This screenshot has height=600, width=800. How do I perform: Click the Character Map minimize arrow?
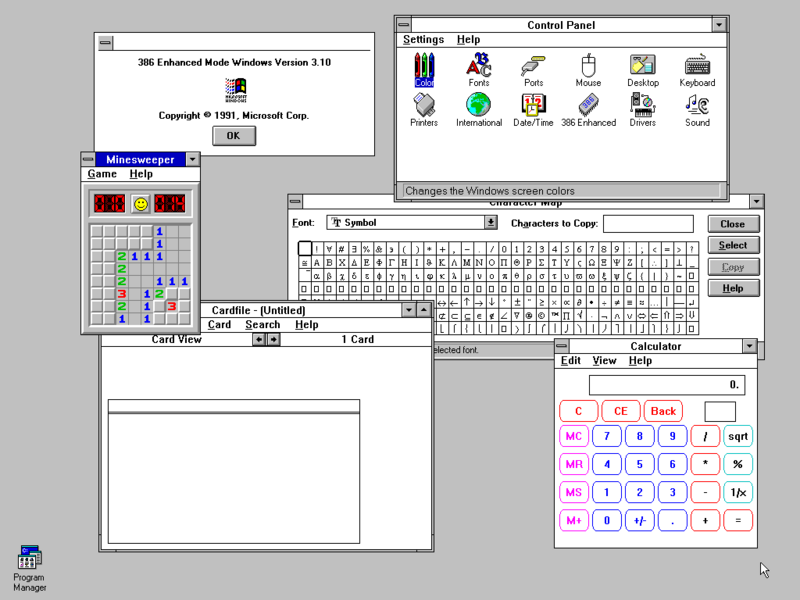757,201
